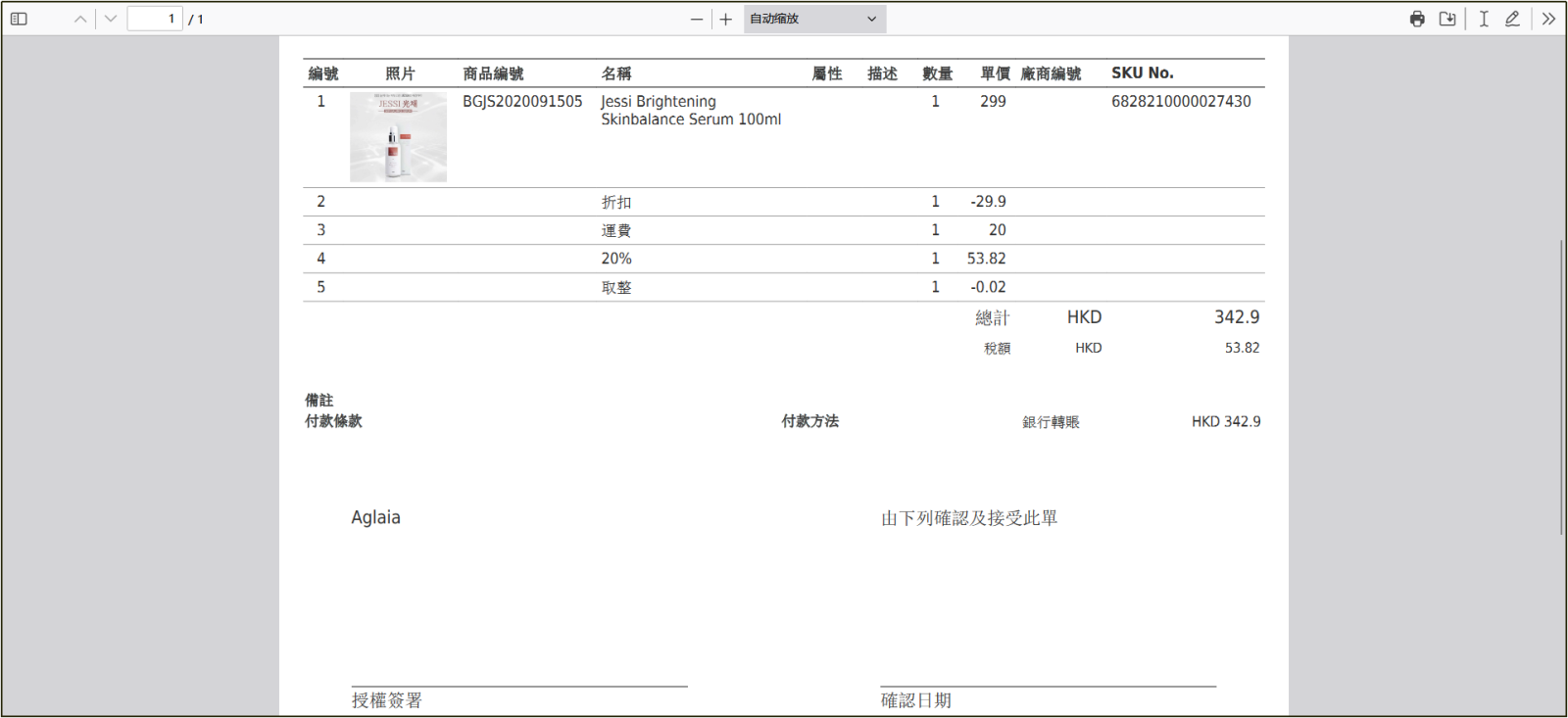This screenshot has width=1568, height=718.
Task: Click the 付款條款 label
Action: coord(333,421)
